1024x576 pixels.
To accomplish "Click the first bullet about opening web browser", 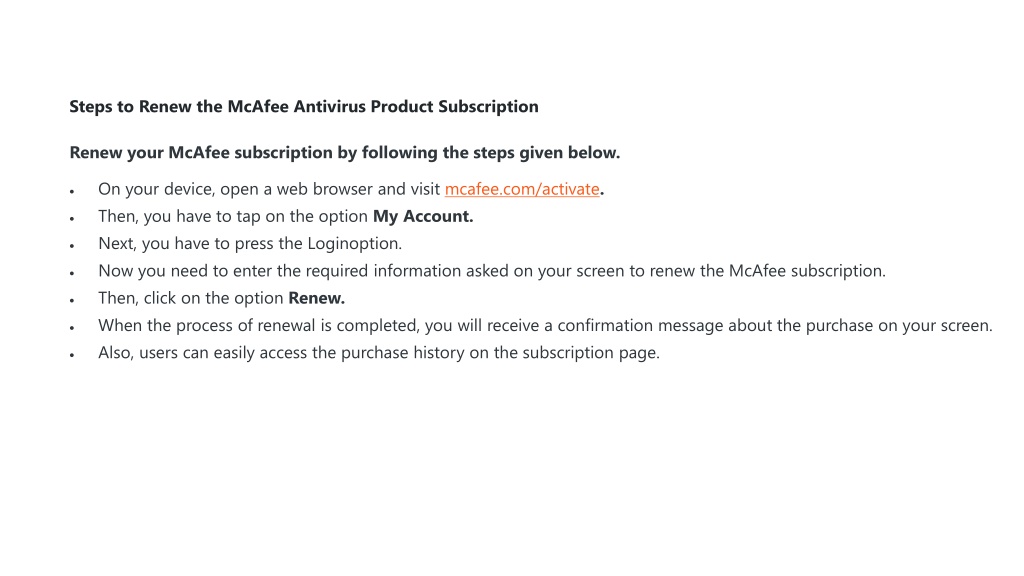I will (x=351, y=189).
